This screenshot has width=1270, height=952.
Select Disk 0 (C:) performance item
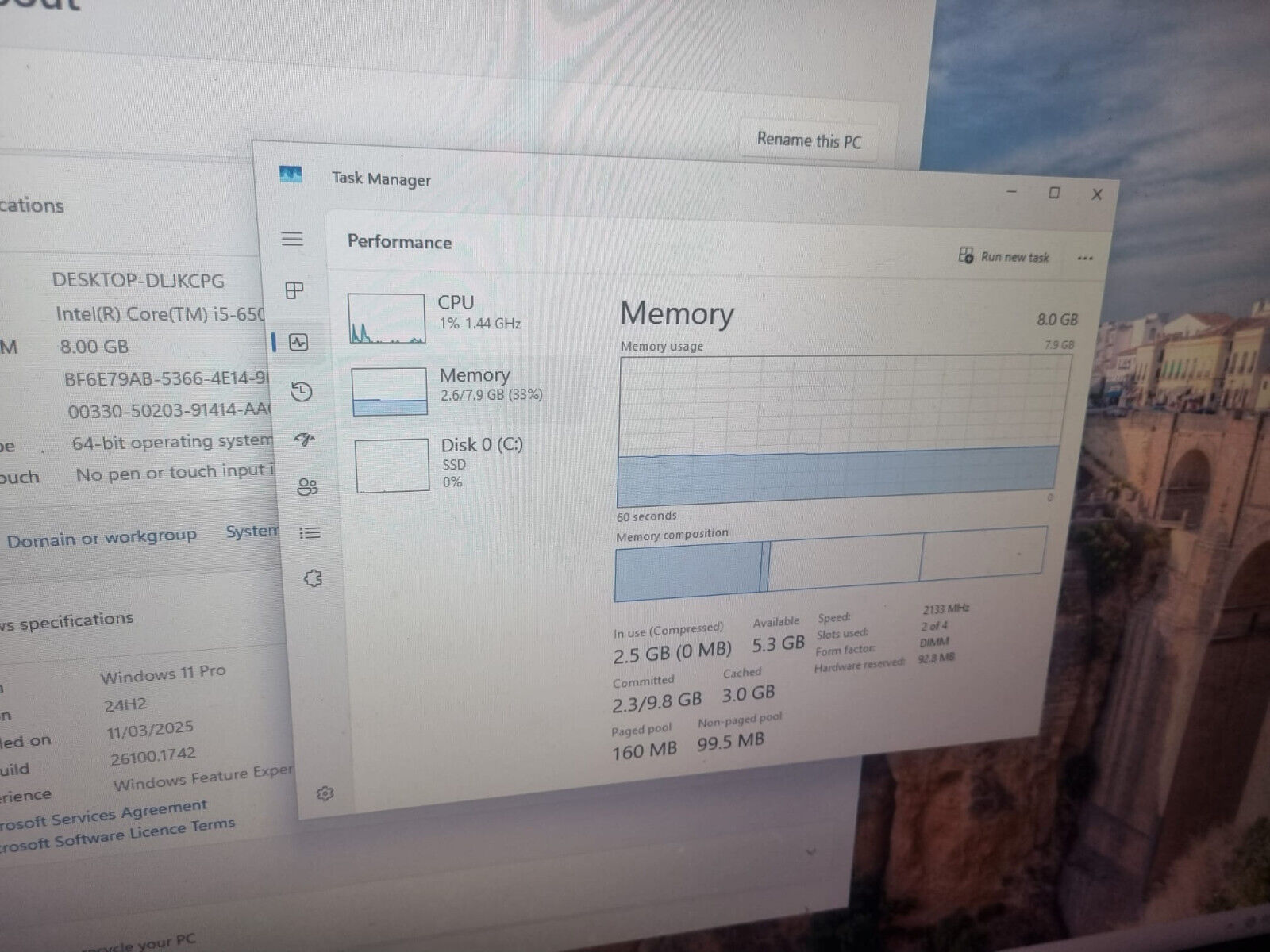[439, 465]
